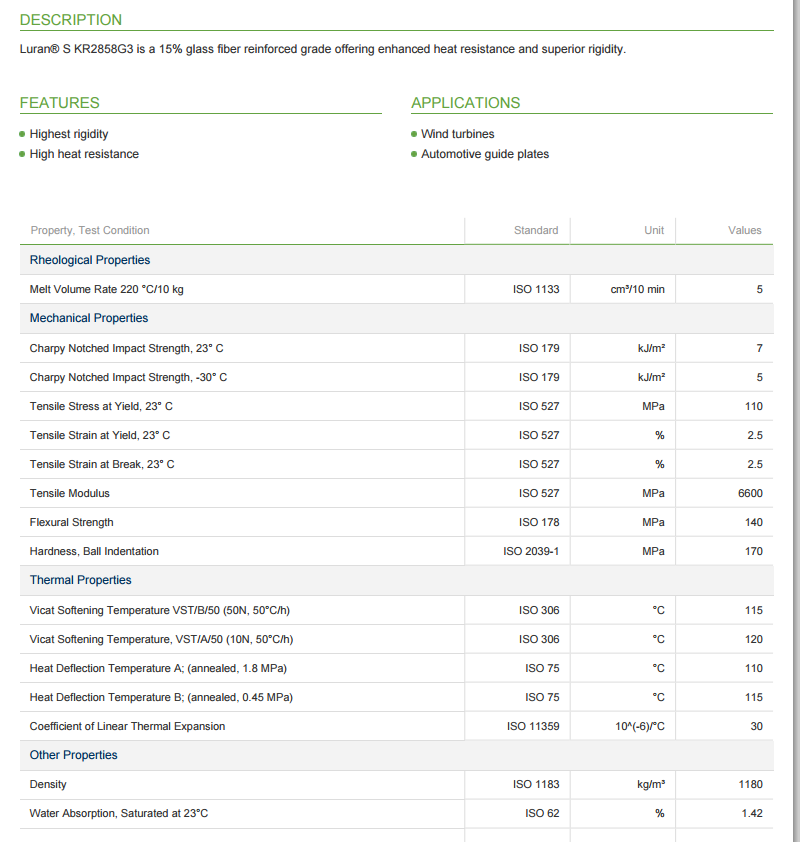Click ISO 179 in the Charpy -30° C row
800x842 pixels.
pos(539,378)
